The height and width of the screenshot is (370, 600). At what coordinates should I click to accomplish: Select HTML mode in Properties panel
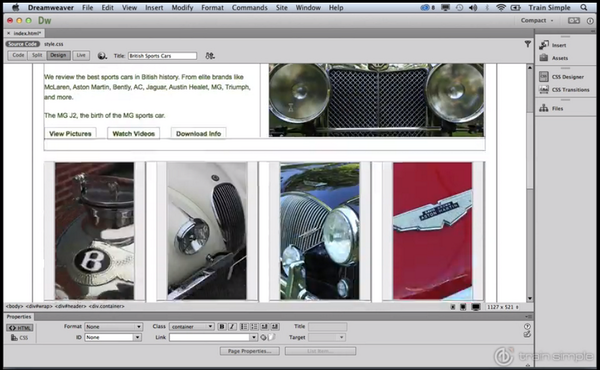[x=20, y=328]
